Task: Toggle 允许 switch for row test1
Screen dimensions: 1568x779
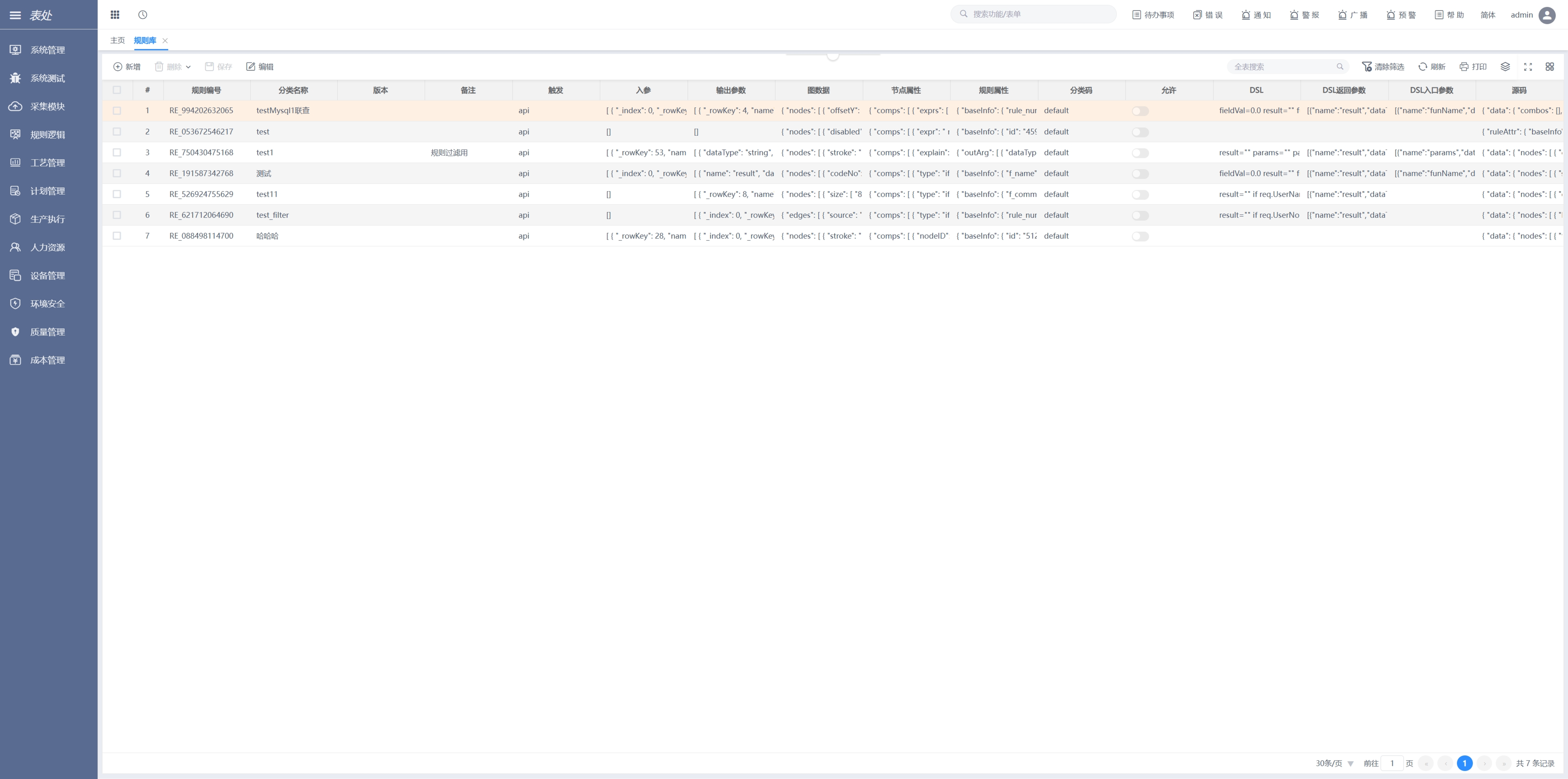Action: 1140,153
